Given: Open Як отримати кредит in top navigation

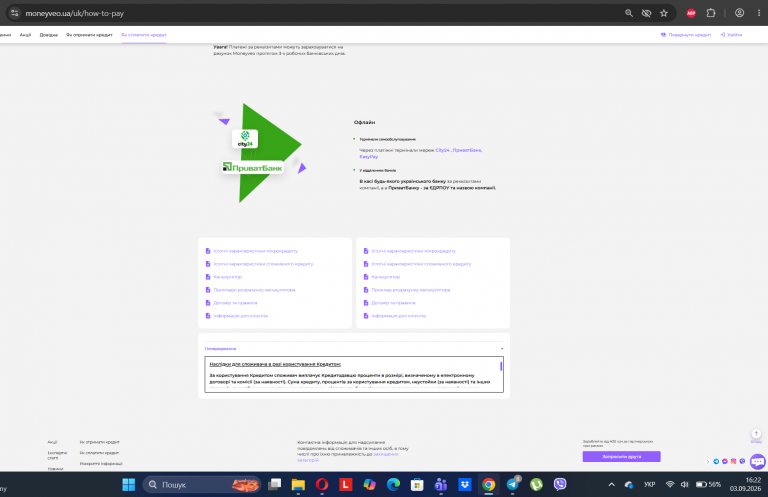Looking at the screenshot, I should tap(89, 35).
